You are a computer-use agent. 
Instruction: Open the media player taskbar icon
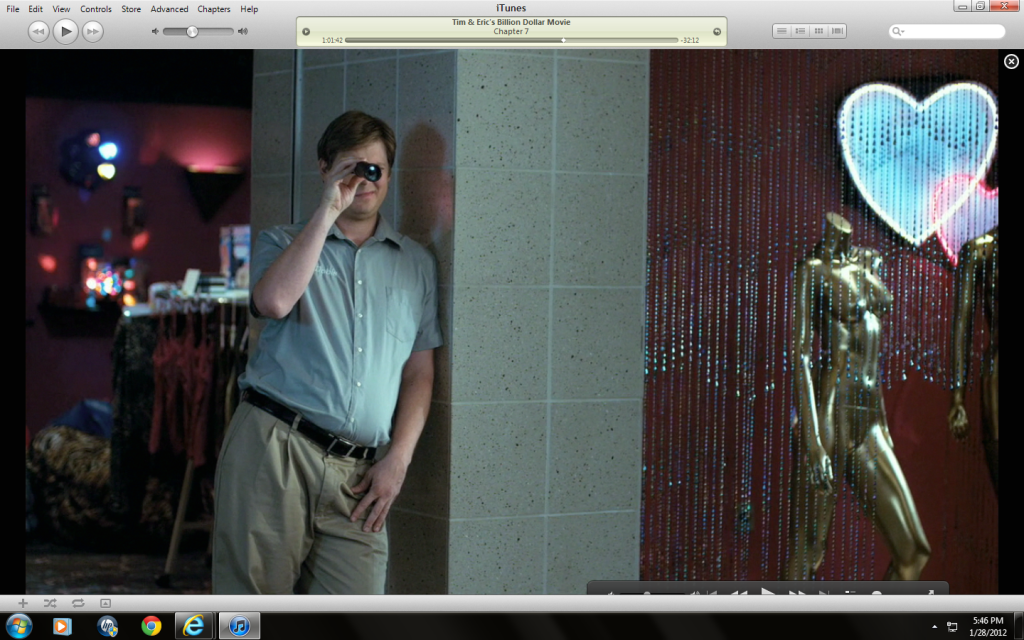[x=61, y=626]
